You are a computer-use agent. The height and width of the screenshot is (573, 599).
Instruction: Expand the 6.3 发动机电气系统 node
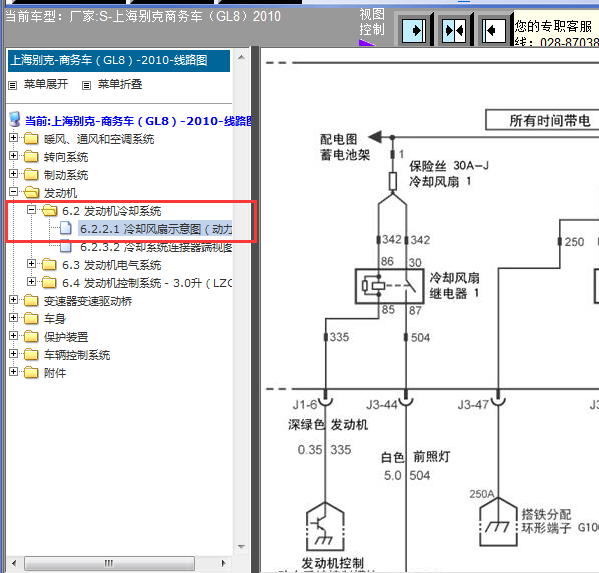pos(31,264)
